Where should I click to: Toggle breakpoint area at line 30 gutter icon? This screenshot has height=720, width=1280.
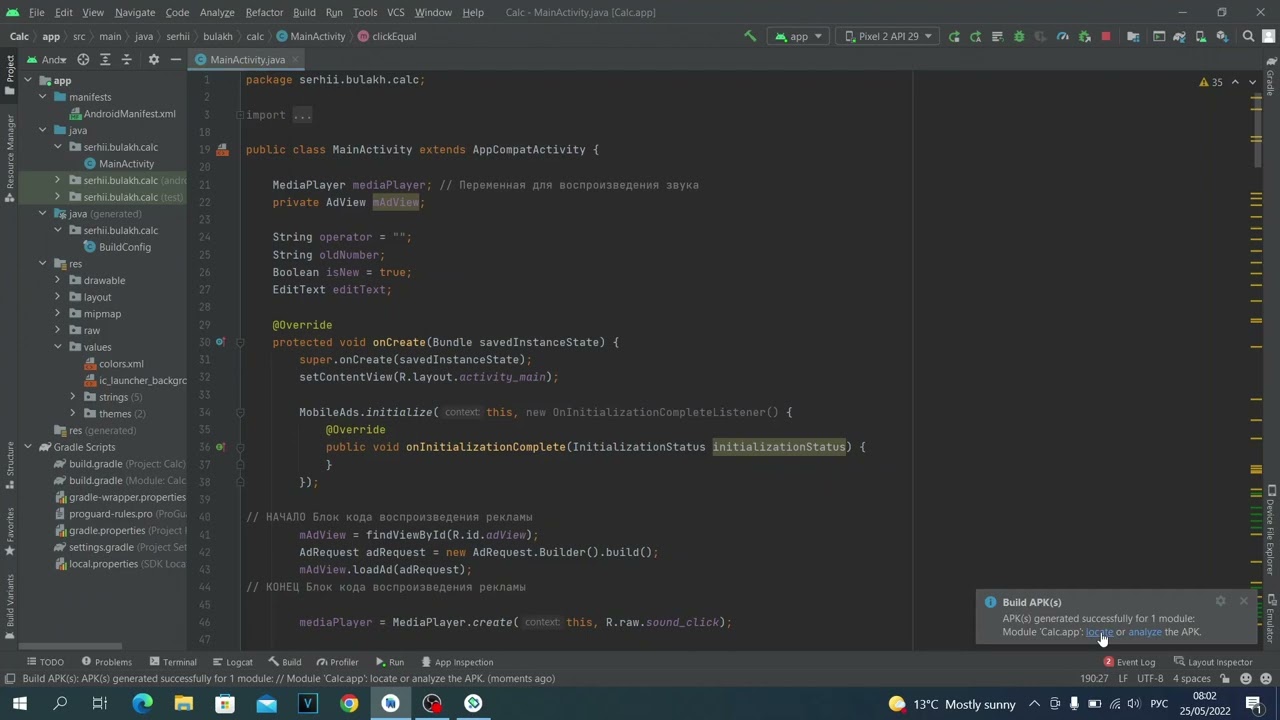tap(221, 342)
